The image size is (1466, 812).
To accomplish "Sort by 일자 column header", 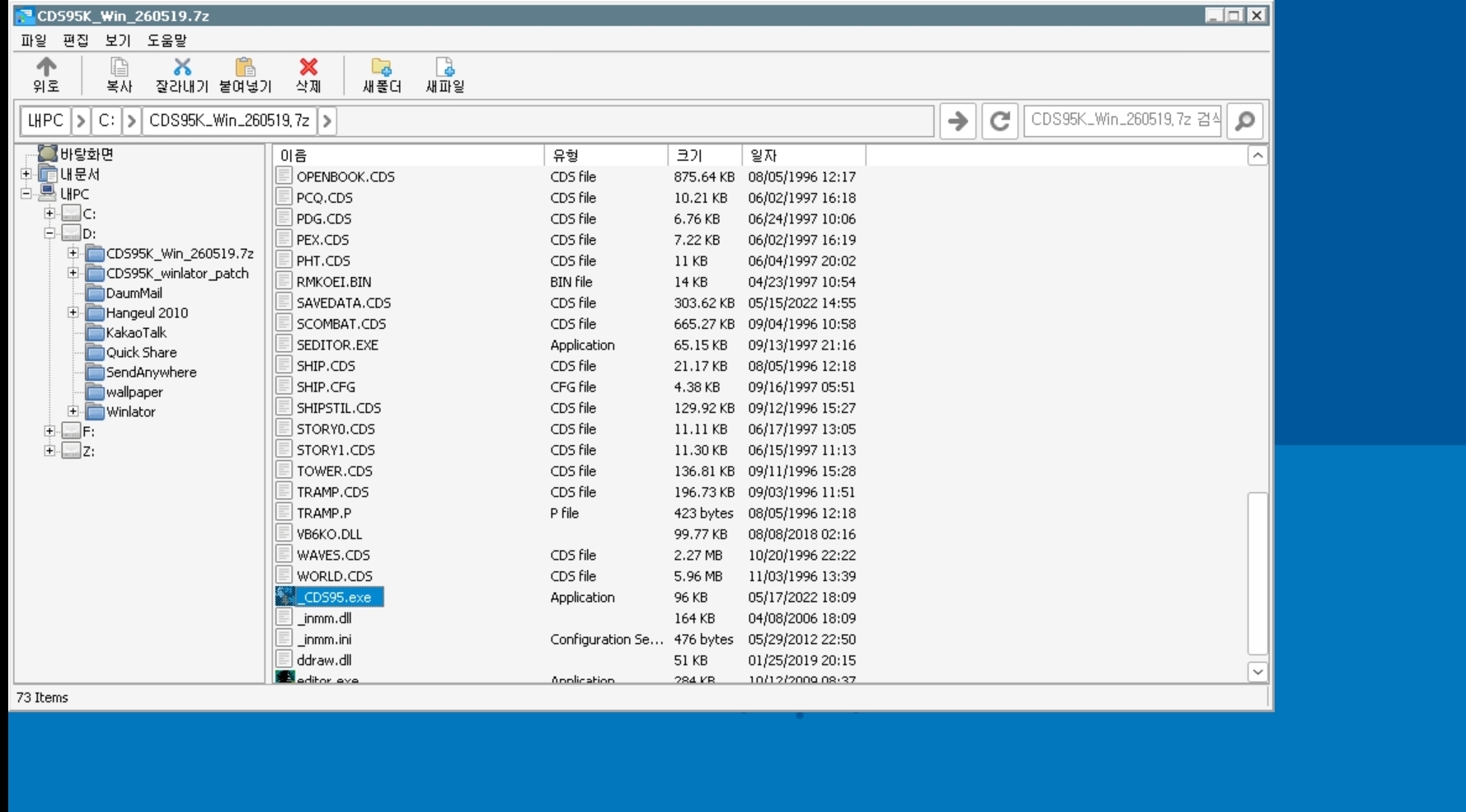I will pos(804,155).
